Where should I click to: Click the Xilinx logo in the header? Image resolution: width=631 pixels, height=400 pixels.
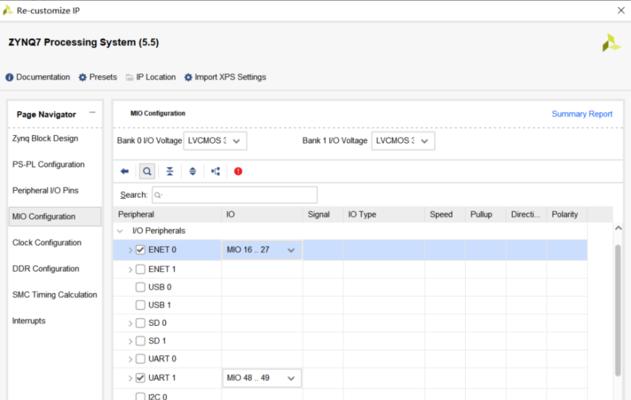click(x=611, y=43)
